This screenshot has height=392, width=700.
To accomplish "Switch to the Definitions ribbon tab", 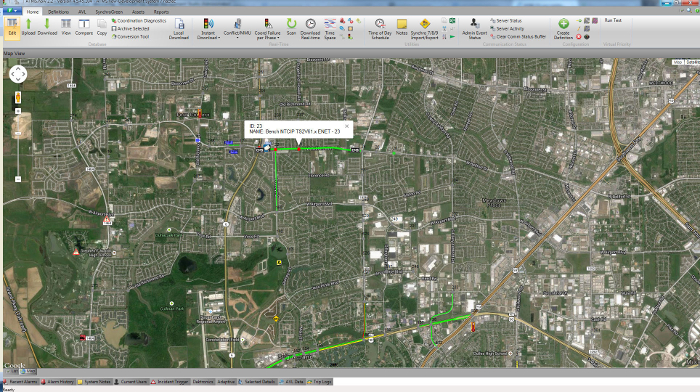I will point(58,12).
